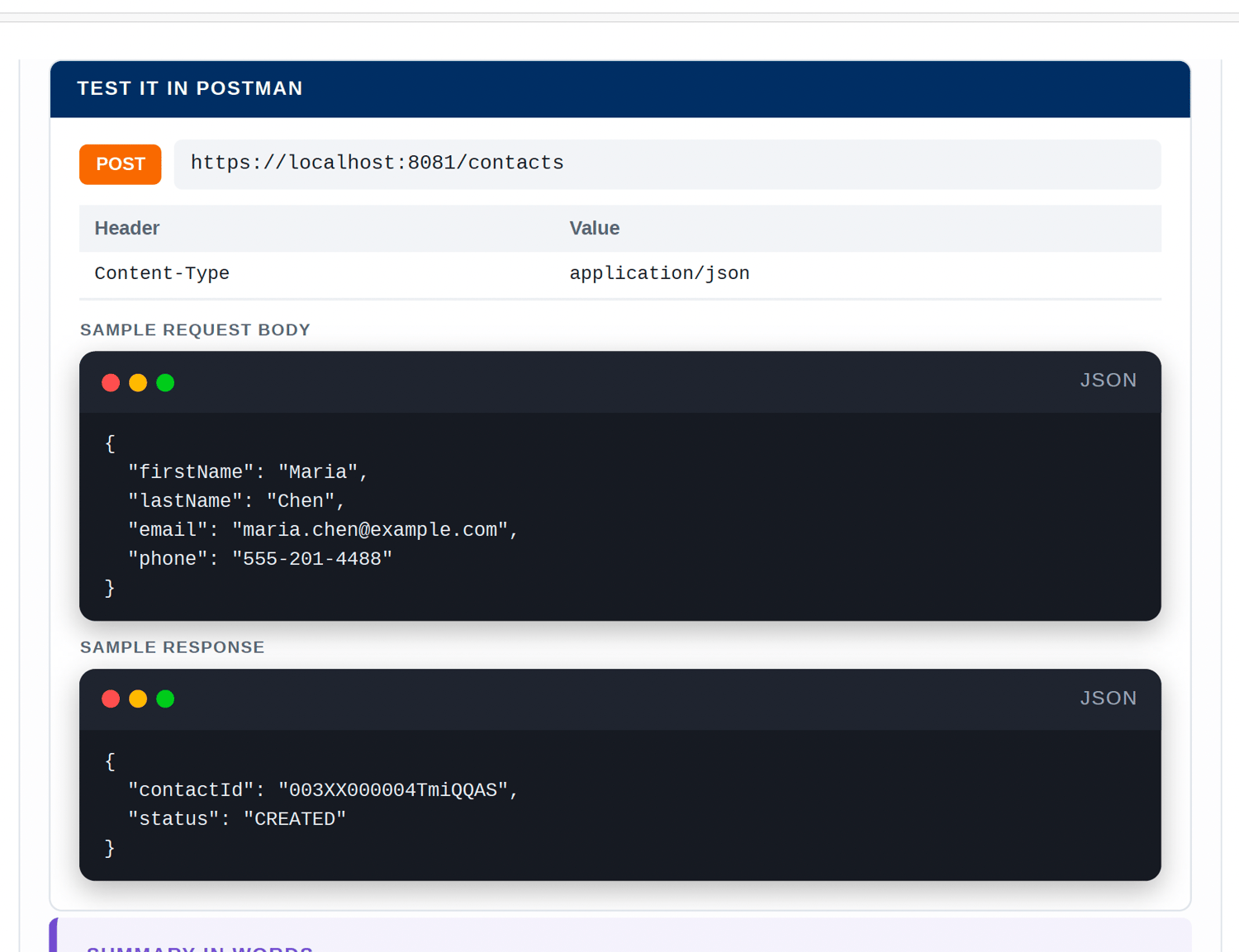Click the "phone": "555-201-4488" line

[260, 559]
